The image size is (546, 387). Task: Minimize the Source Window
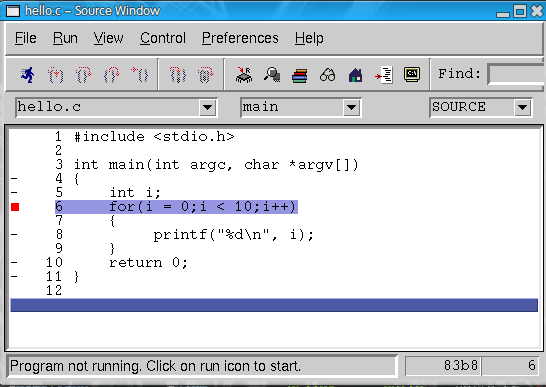pos(503,14)
